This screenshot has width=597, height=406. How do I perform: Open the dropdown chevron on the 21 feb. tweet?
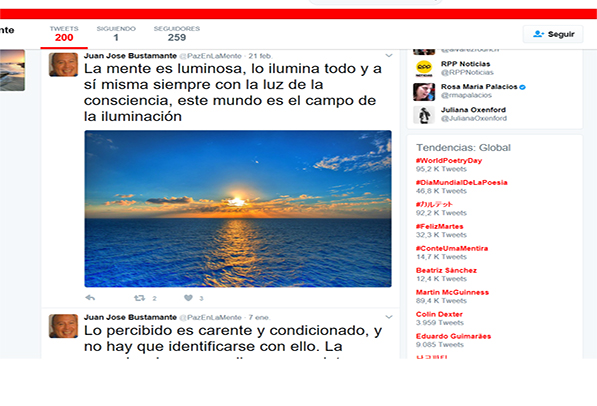[389, 56]
